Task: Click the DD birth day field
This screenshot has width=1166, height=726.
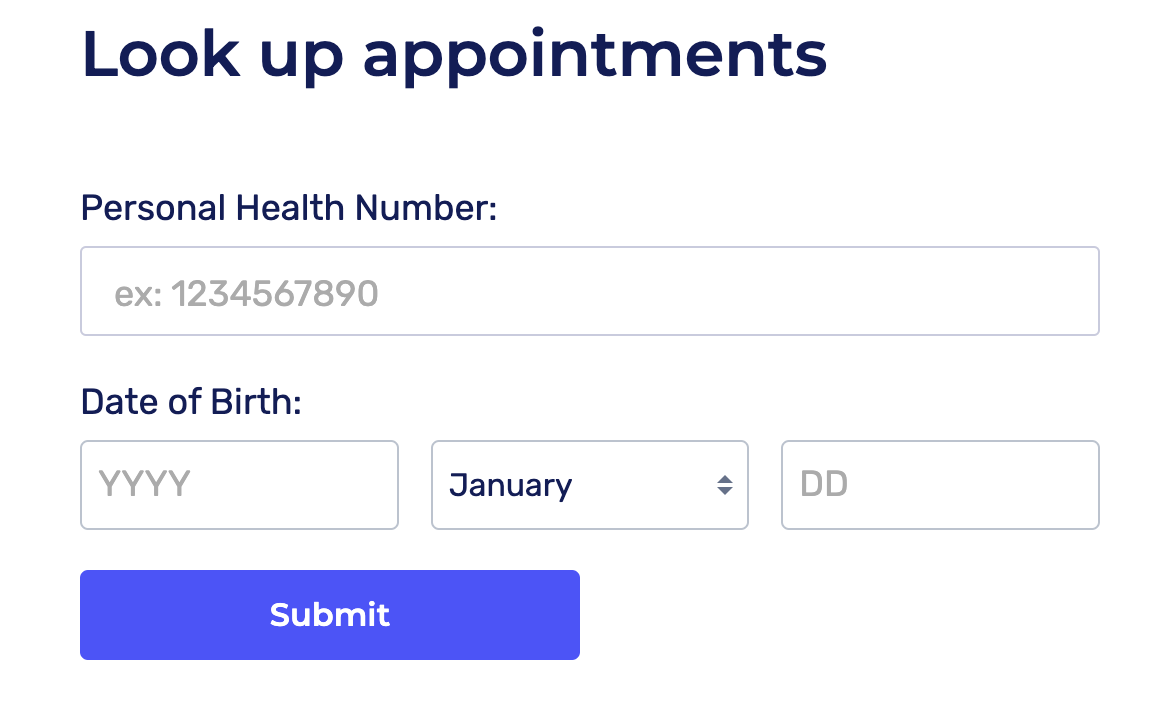Action: click(x=939, y=486)
